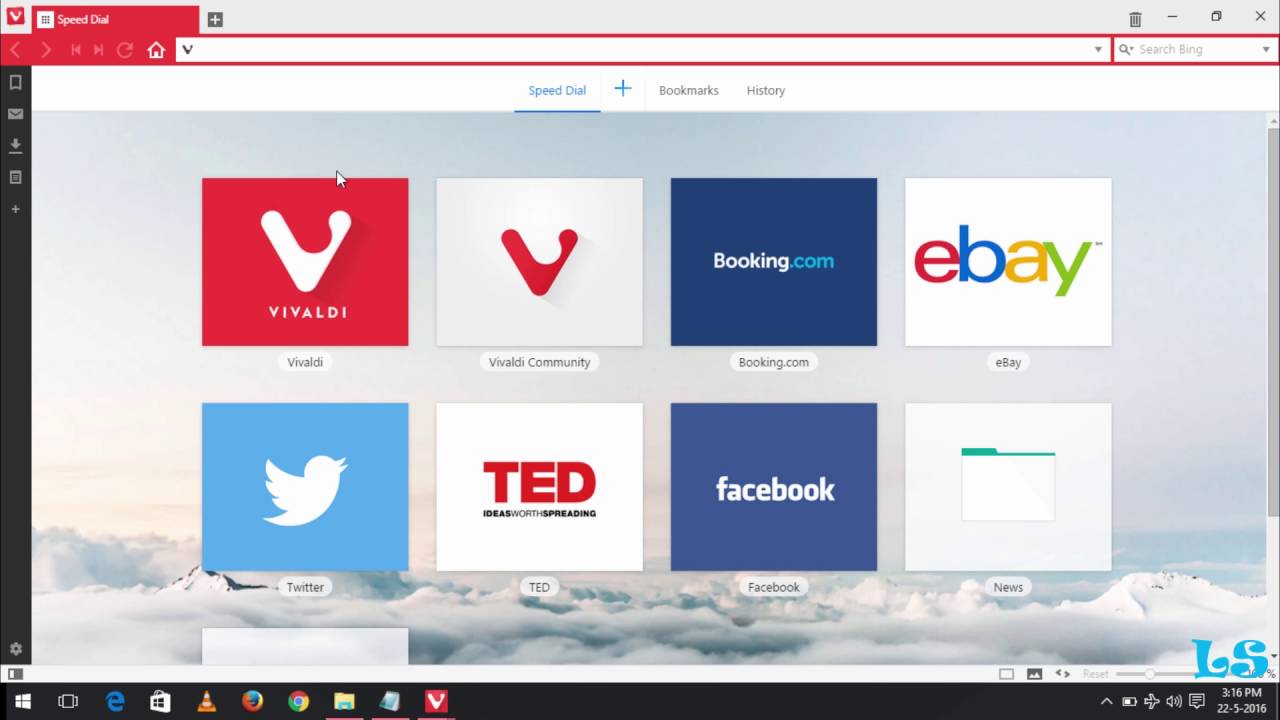Open the Booking.com speed dial tile
1280x720 pixels.
click(774, 262)
